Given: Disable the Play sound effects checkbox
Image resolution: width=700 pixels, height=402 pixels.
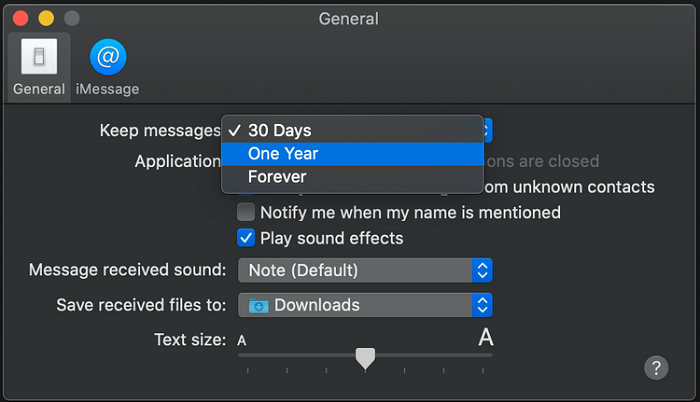Looking at the screenshot, I should (246, 238).
